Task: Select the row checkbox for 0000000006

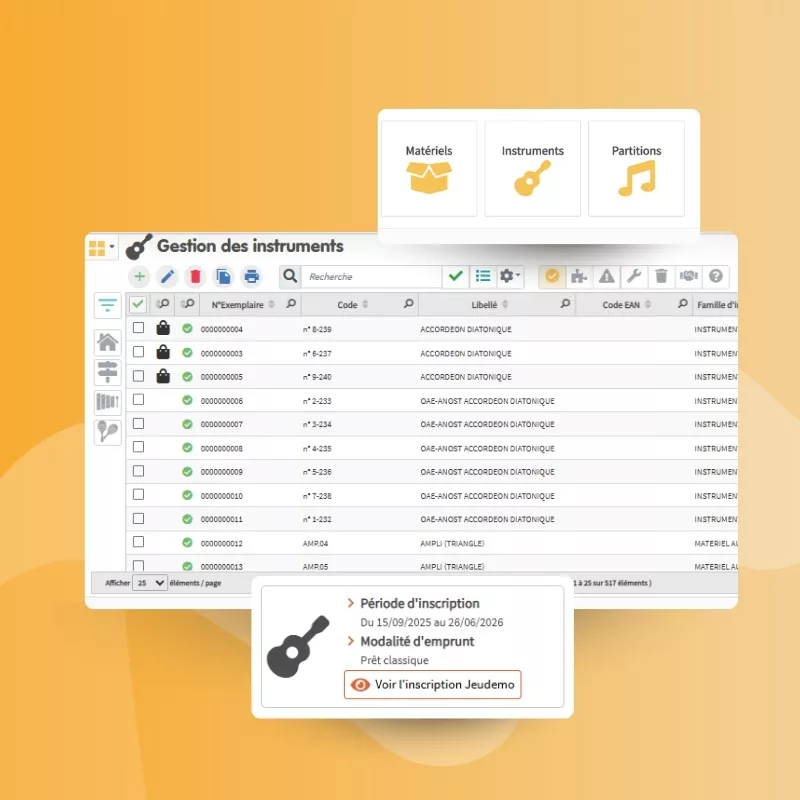Action: [x=138, y=400]
